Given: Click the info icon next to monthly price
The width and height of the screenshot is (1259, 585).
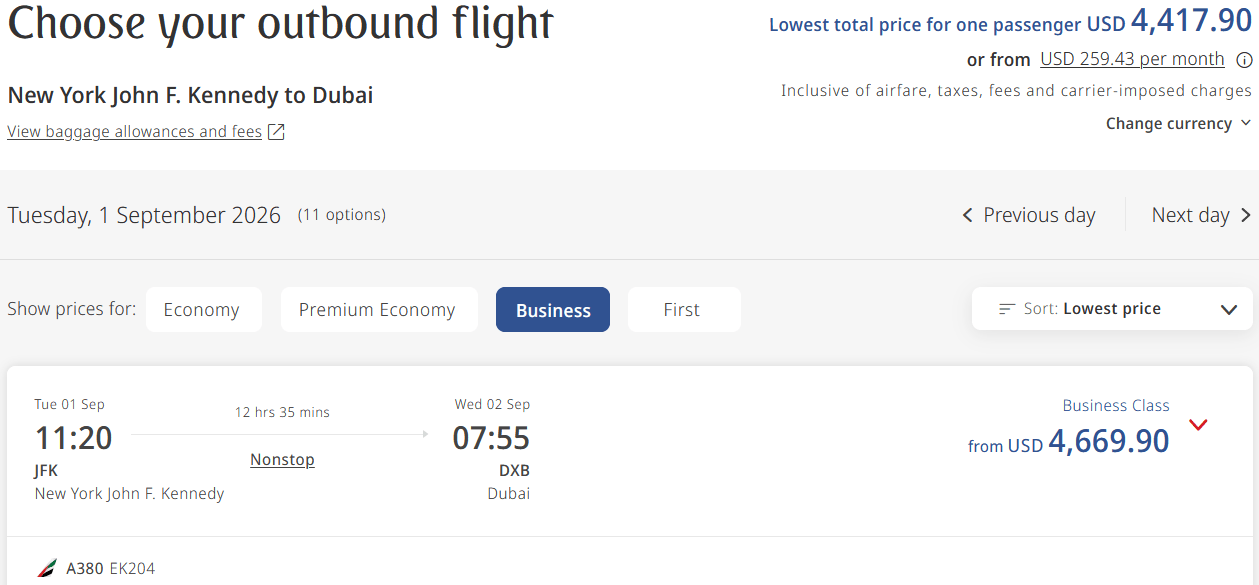Looking at the screenshot, I should 1244,60.
